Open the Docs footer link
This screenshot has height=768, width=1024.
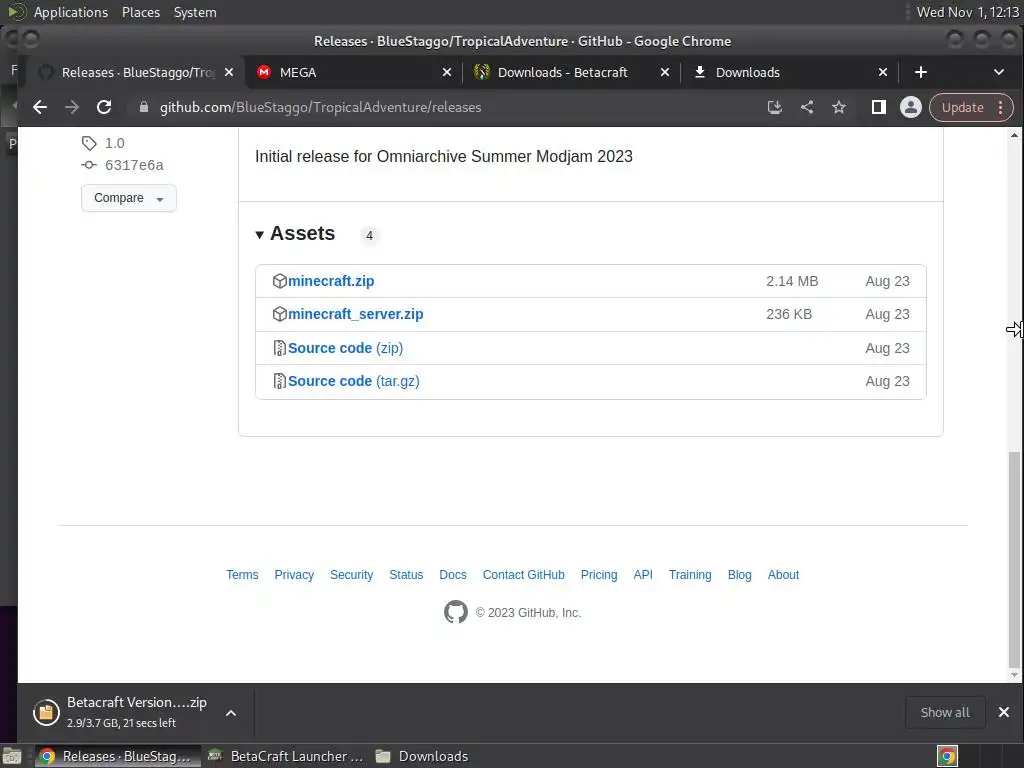click(453, 575)
